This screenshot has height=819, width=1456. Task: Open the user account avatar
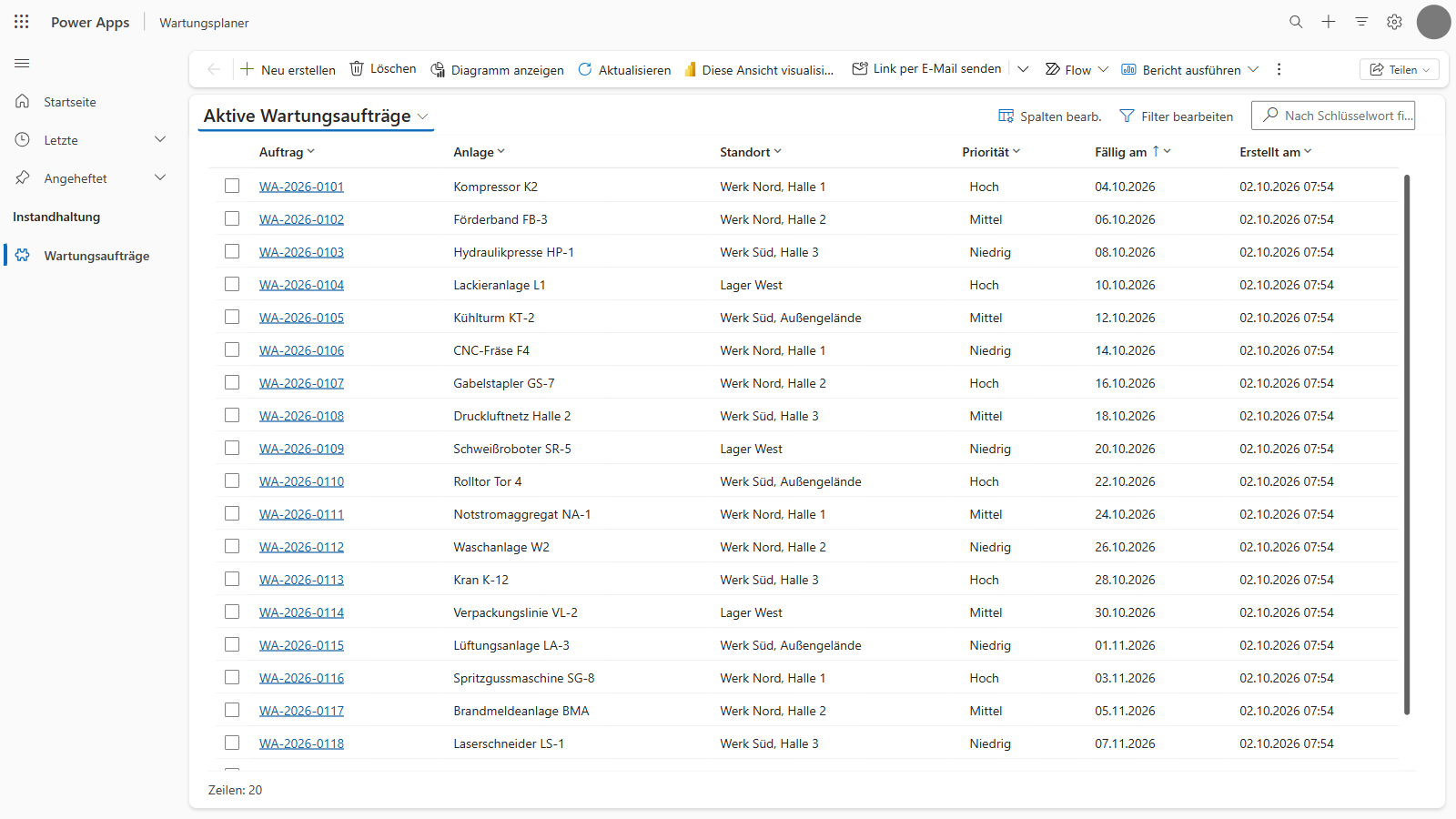[1434, 22]
